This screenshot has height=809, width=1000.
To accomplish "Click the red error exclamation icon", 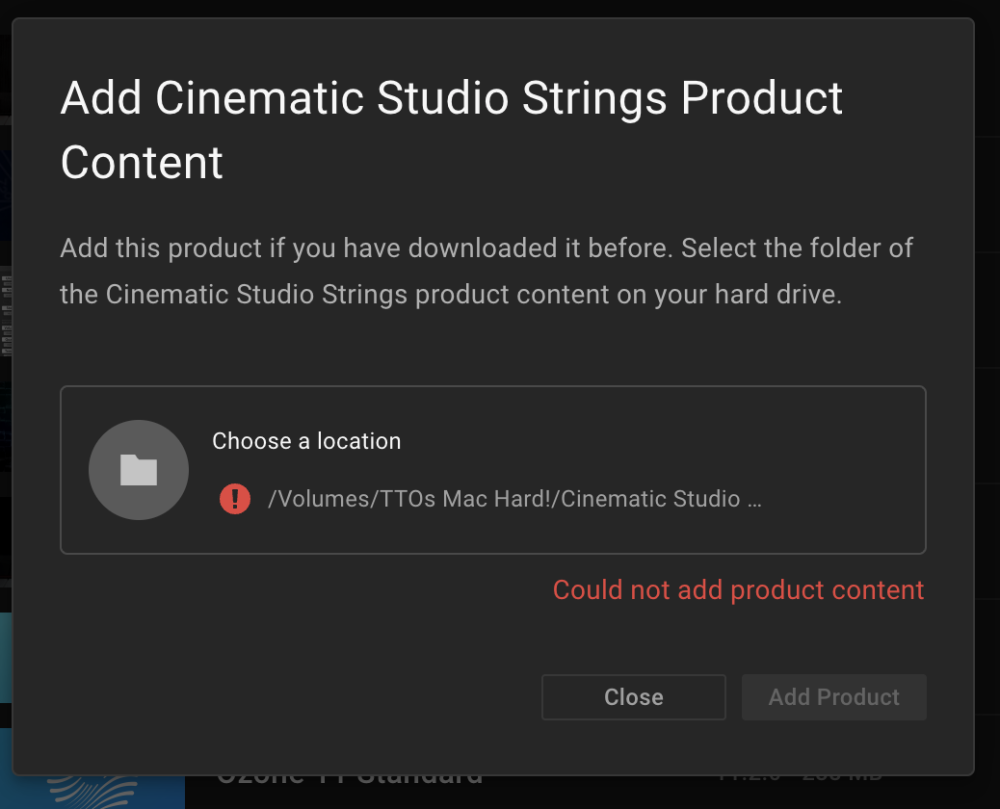I will tap(235, 499).
